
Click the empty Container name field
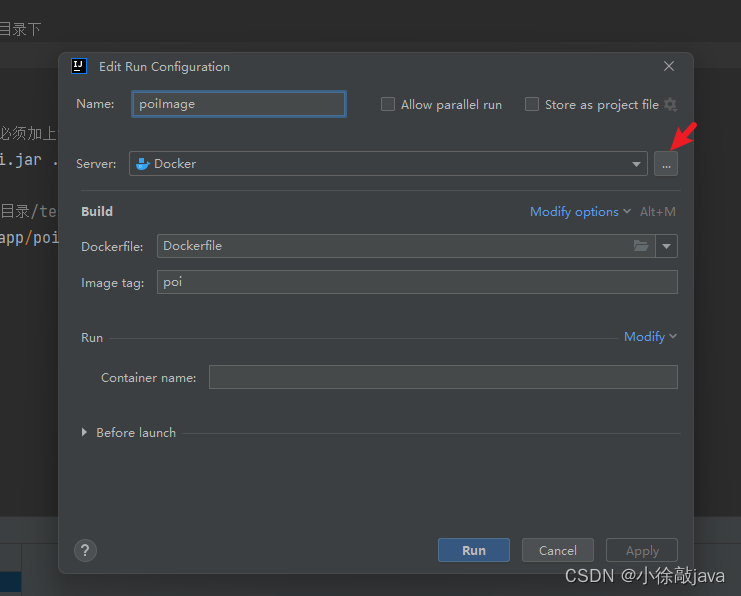443,377
